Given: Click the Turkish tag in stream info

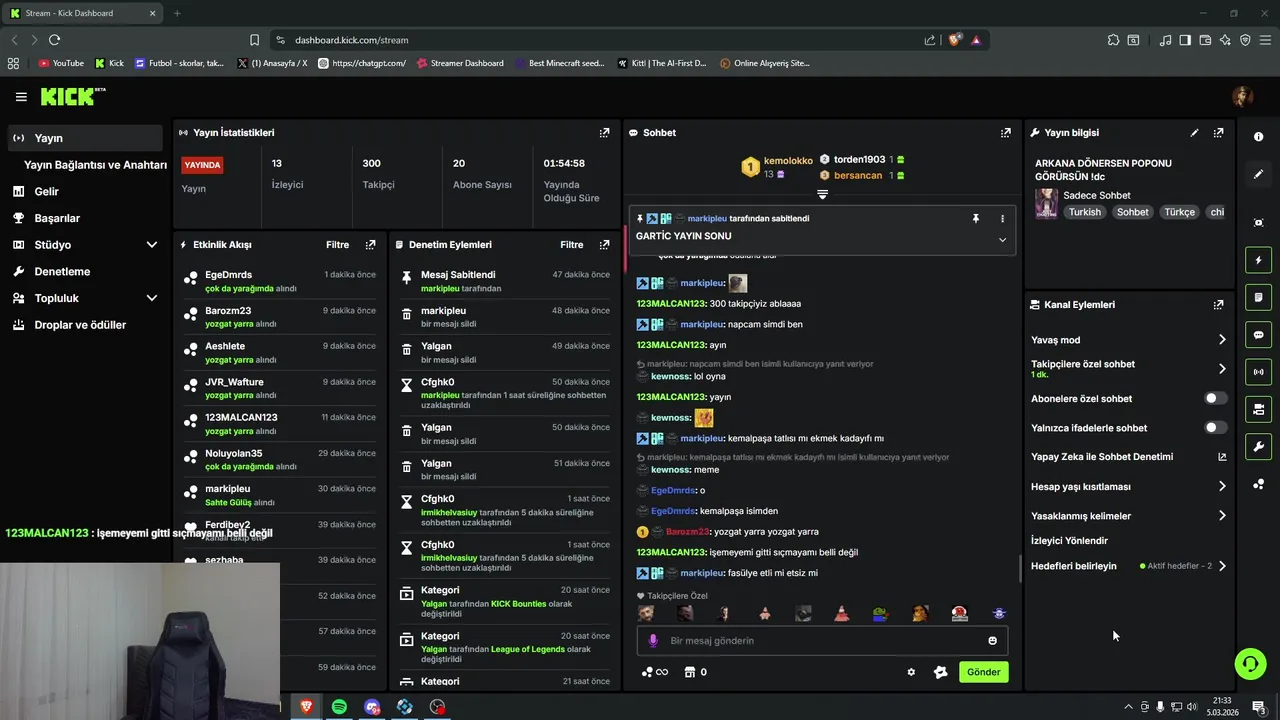Looking at the screenshot, I should point(1084,212).
